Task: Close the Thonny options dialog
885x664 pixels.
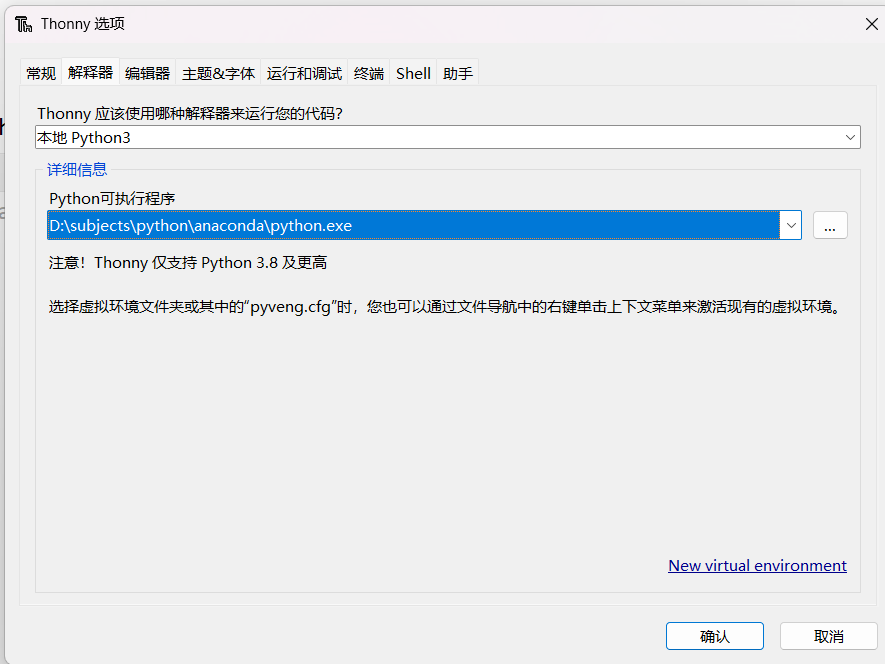Action: point(871,24)
